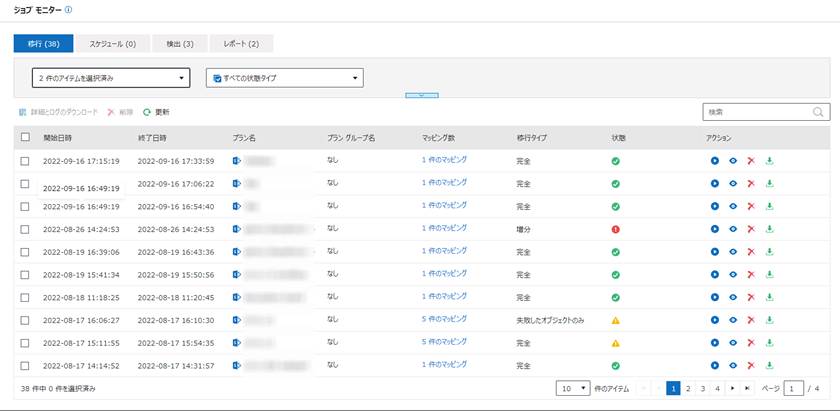This screenshot has height=411, width=840.
Task: Check the row ended 2022-09-16 17:06:22
Action: tap(25, 183)
